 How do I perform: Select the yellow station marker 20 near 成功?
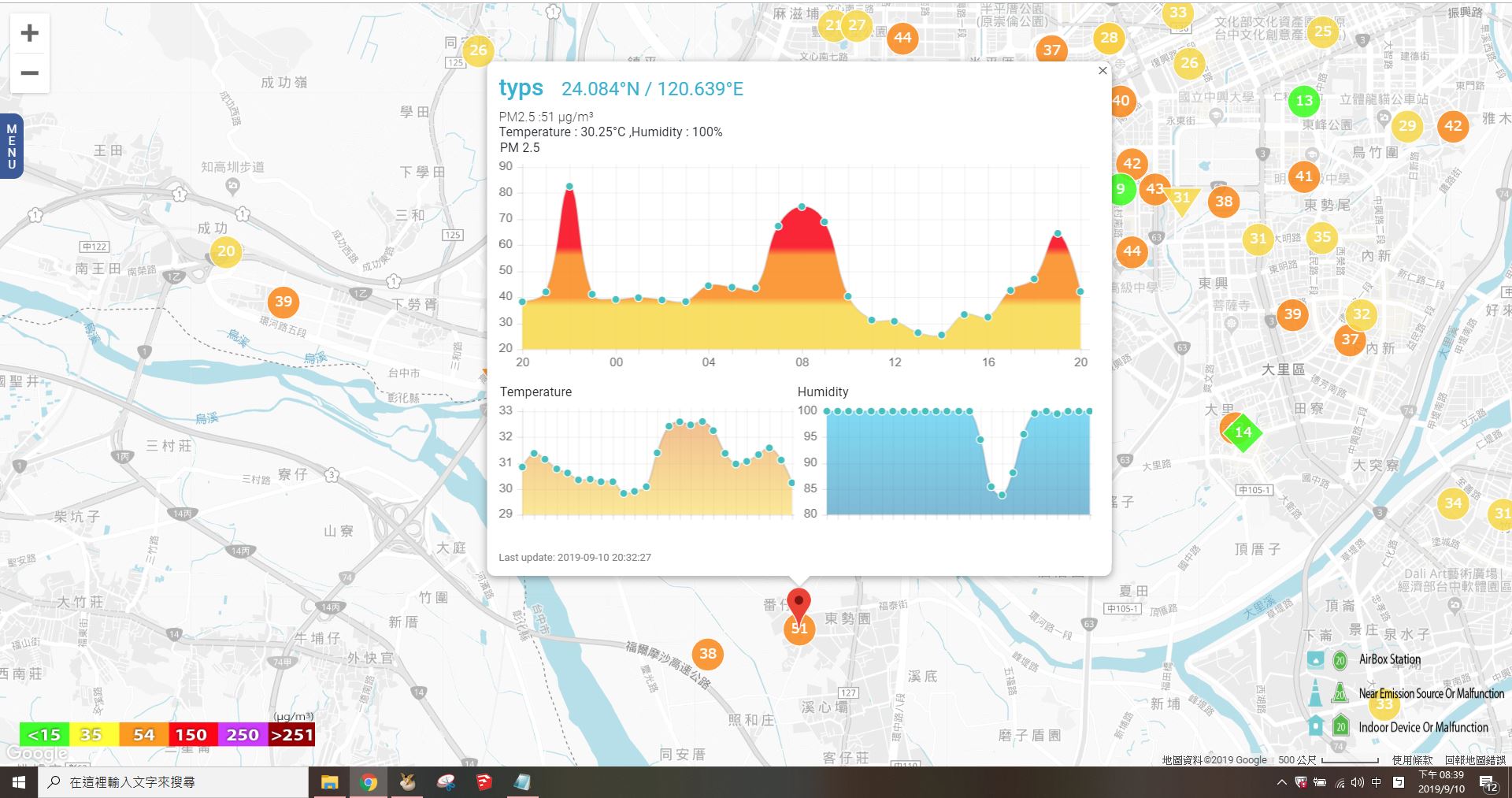point(226,251)
